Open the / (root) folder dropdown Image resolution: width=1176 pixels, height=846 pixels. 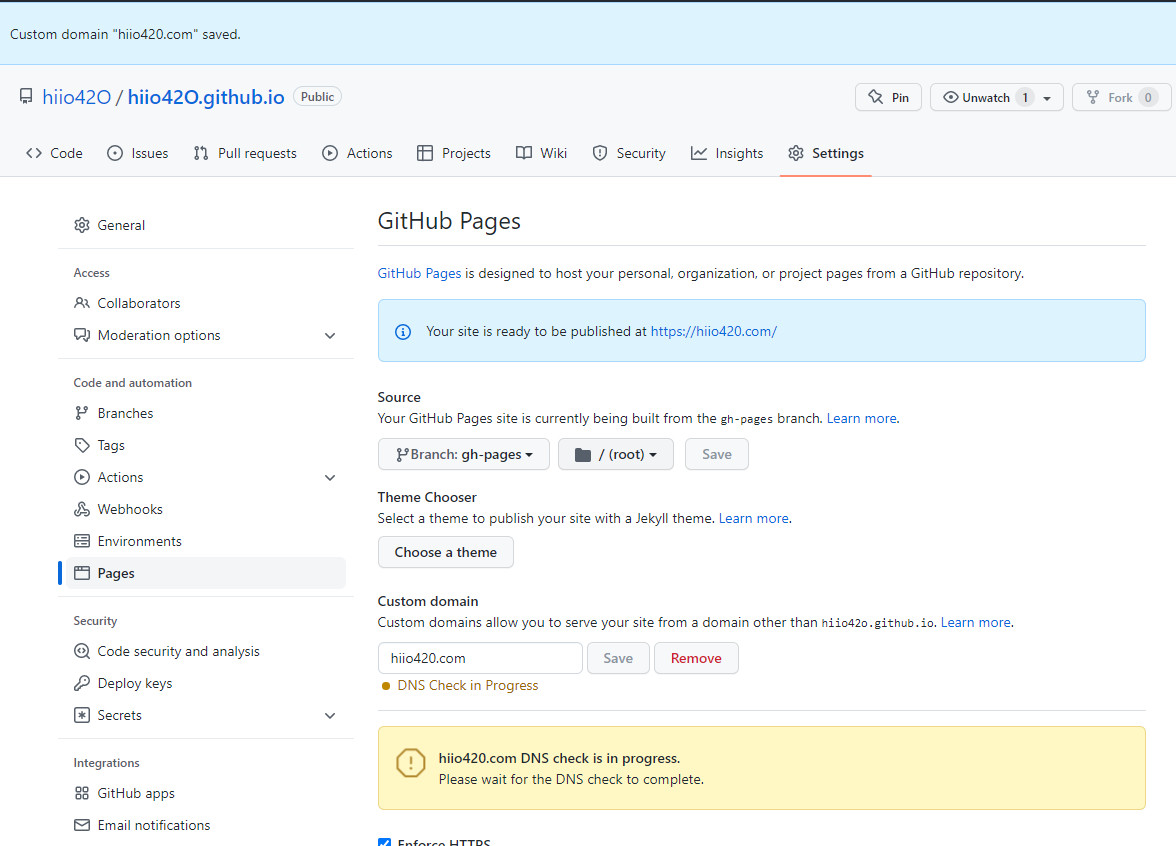coord(616,454)
